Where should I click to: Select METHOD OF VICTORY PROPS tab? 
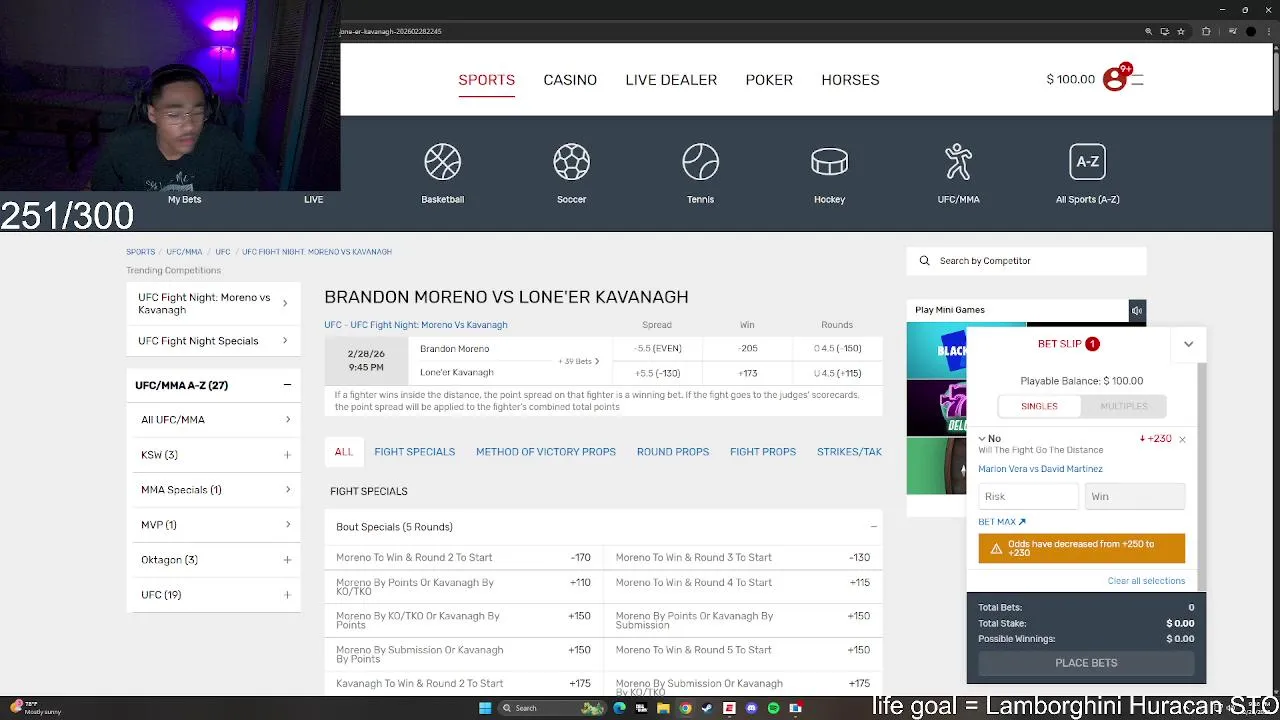tap(546, 452)
